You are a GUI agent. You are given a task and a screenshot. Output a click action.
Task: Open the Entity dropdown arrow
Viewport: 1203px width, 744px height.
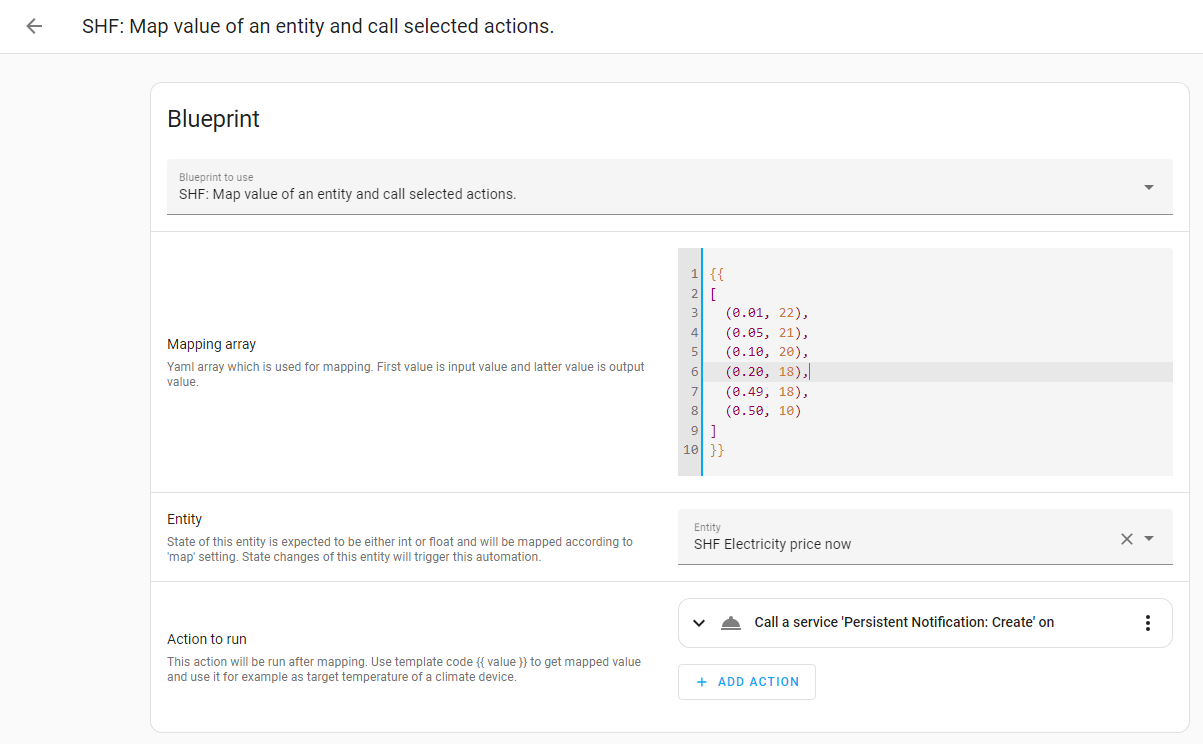click(1149, 539)
